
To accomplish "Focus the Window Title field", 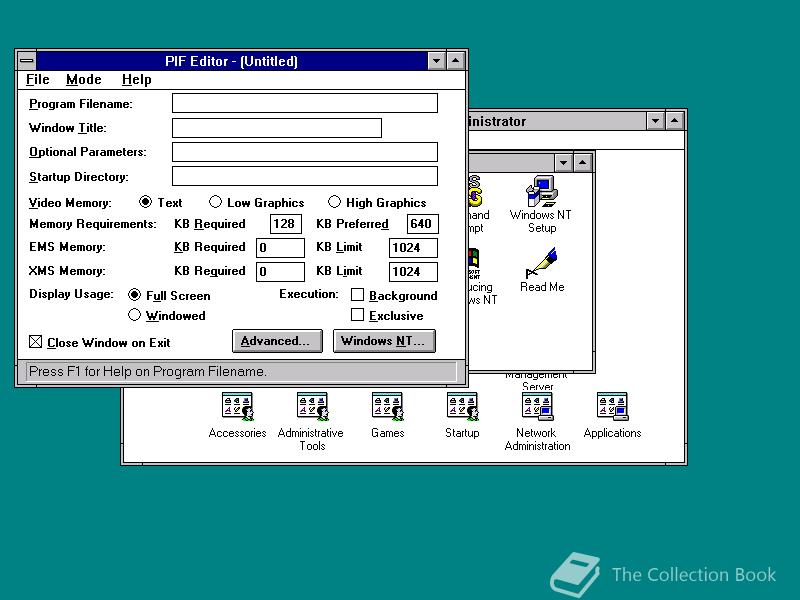I will tap(277, 128).
